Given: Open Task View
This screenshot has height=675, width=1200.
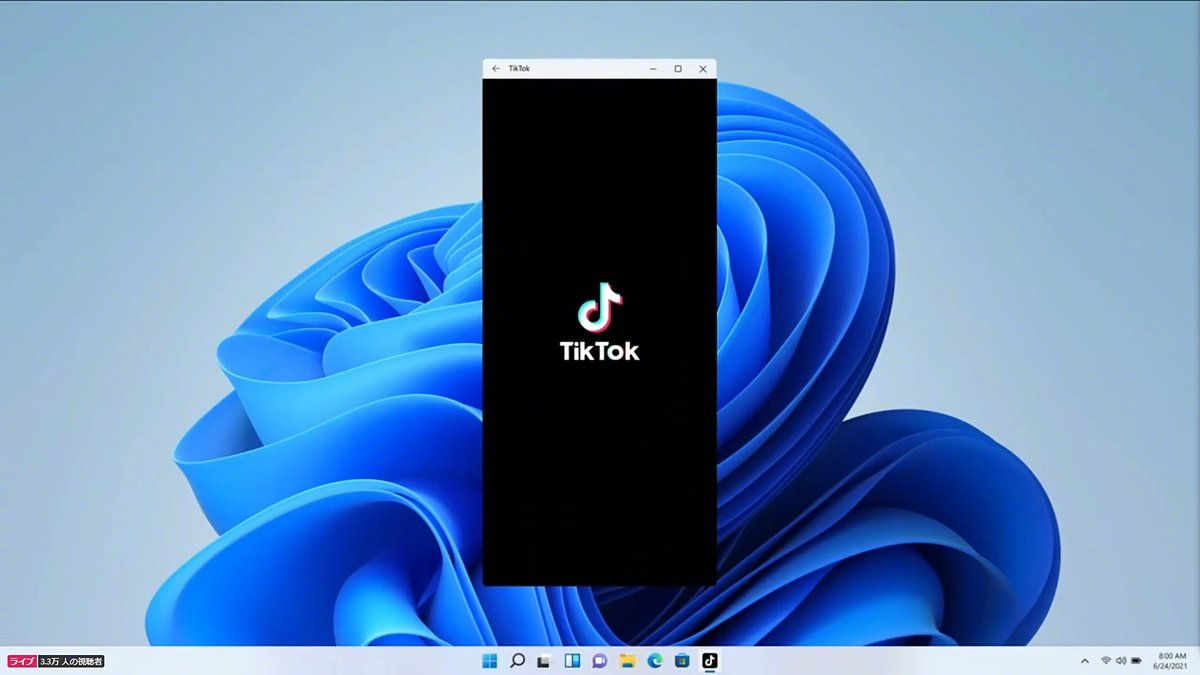Looking at the screenshot, I should pos(545,660).
